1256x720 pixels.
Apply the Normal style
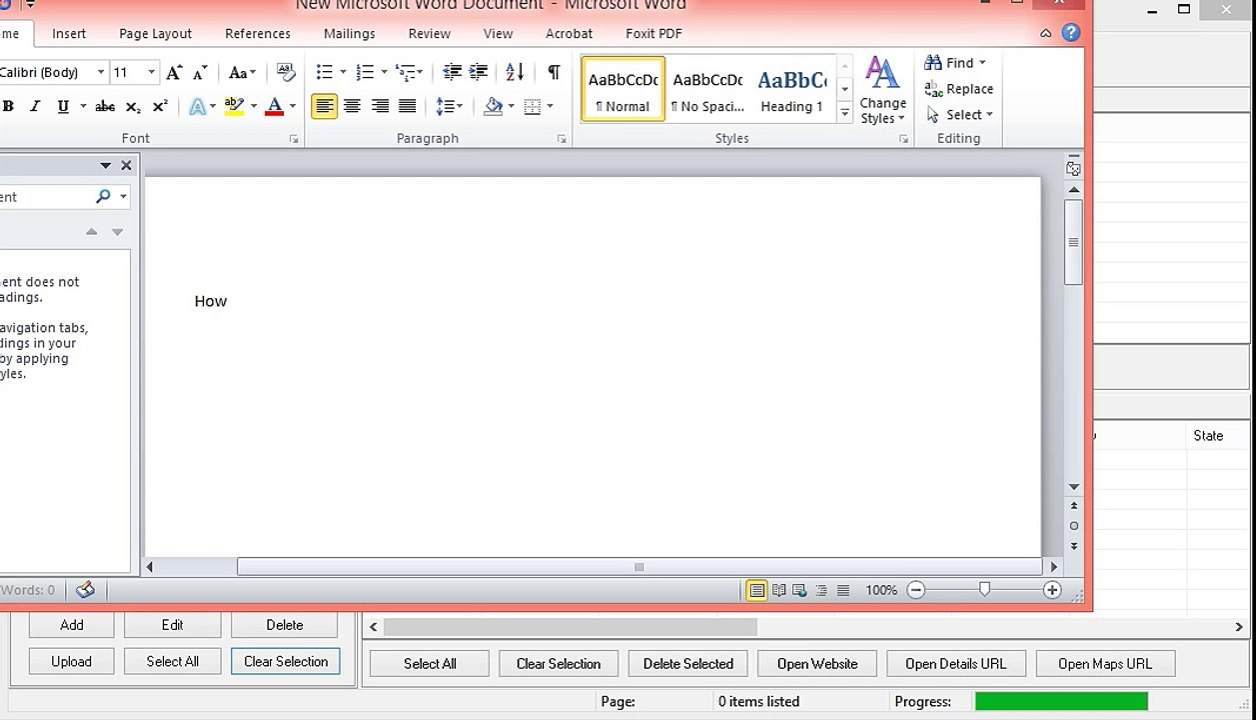(623, 89)
